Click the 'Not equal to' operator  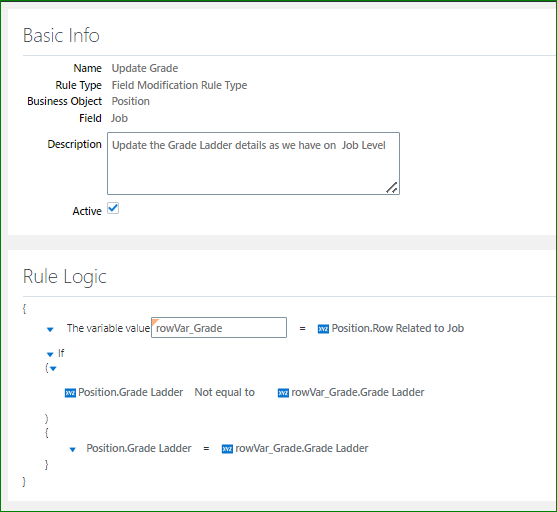coord(225,392)
